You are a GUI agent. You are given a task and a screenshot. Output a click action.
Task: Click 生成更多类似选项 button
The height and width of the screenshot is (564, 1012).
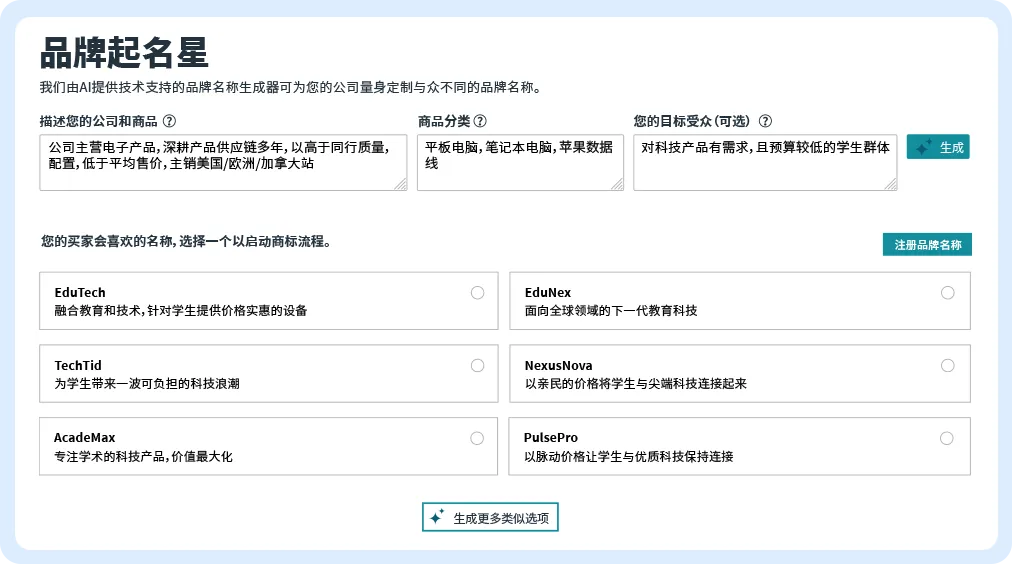coord(490,518)
